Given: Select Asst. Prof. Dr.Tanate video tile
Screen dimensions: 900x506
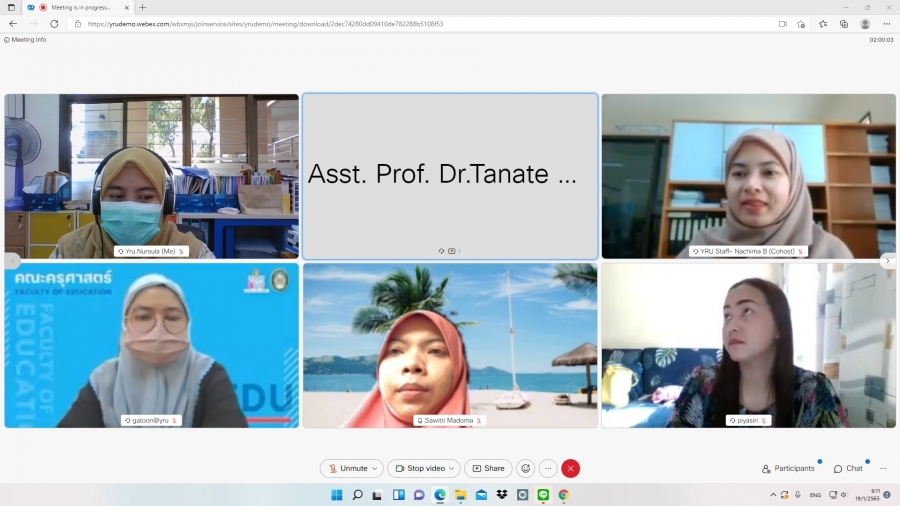Looking at the screenshot, I should (x=450, y=176).
